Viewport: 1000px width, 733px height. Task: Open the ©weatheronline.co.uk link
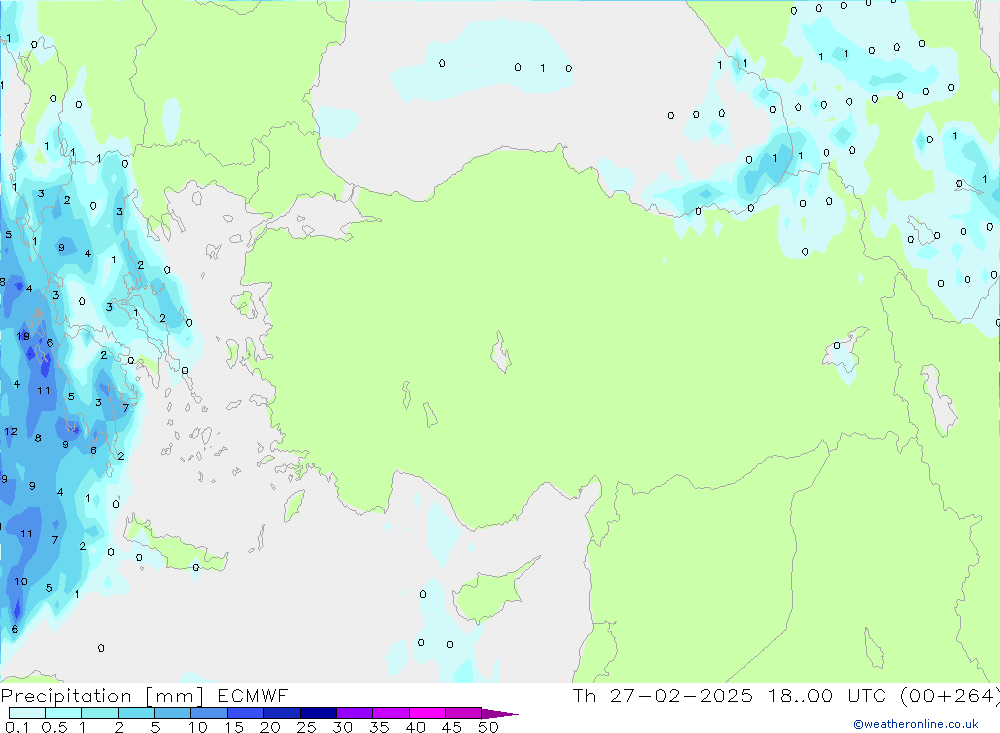(x=916, y=724)
